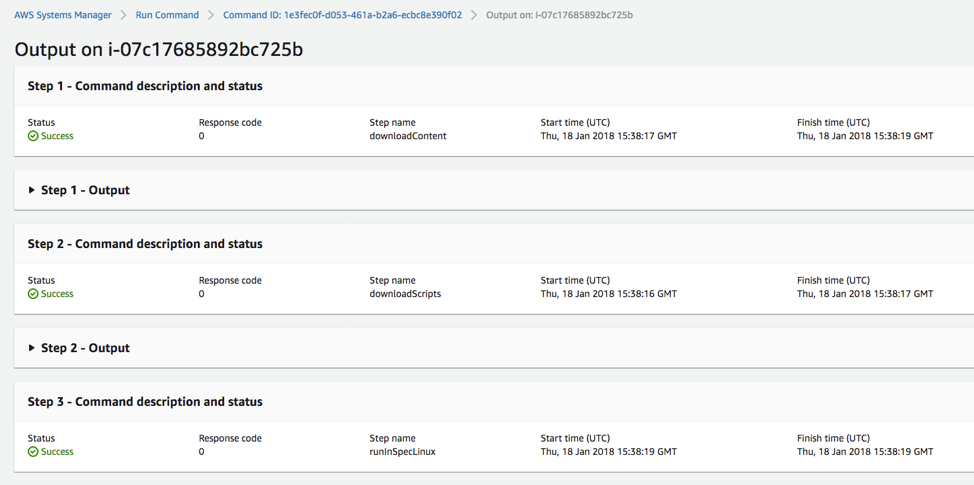This screenshot has height=485, width=974.
Task: Click the runInSpecLinux step name
Action: pyautogui.click(x=402, y=451)
